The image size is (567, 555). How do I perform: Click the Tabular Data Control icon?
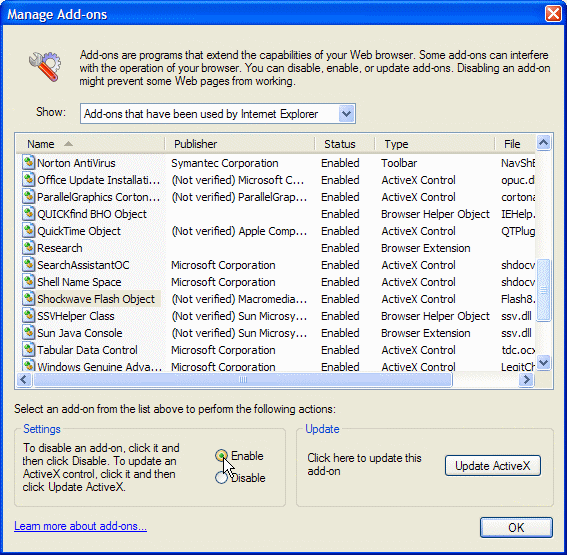point(29,350)
